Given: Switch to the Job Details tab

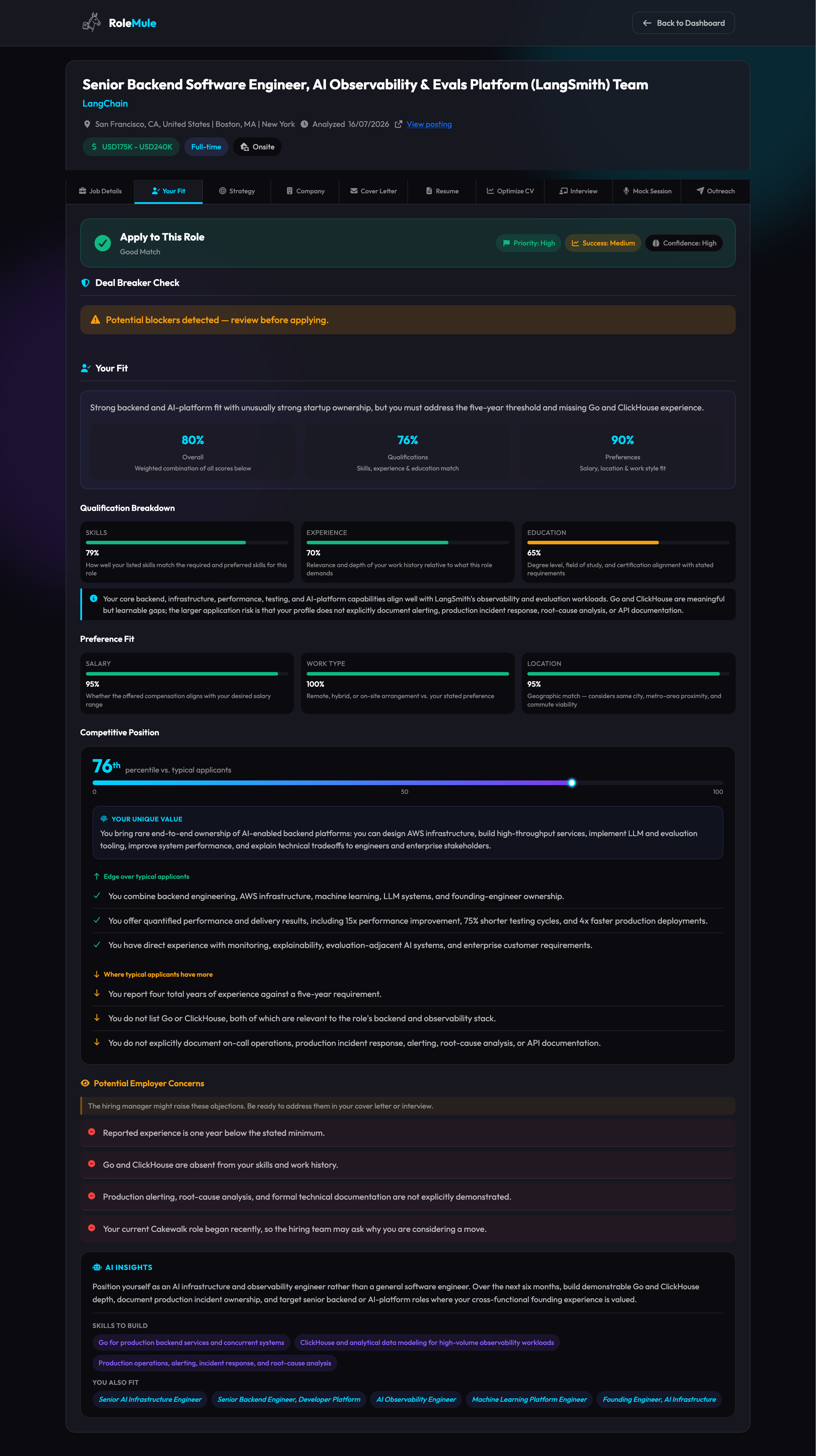Looking at the screenshot, I should (100, 192).
